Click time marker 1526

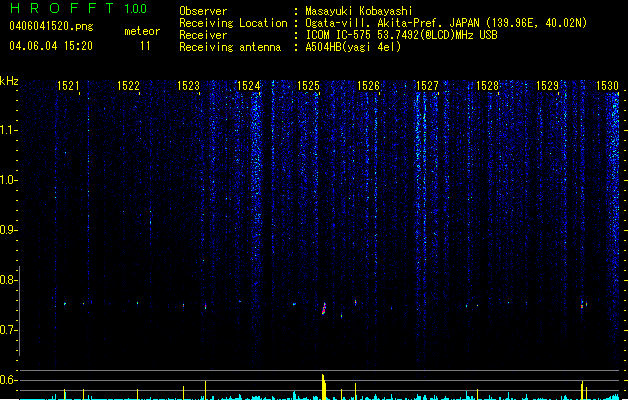(x=368, y=86)
